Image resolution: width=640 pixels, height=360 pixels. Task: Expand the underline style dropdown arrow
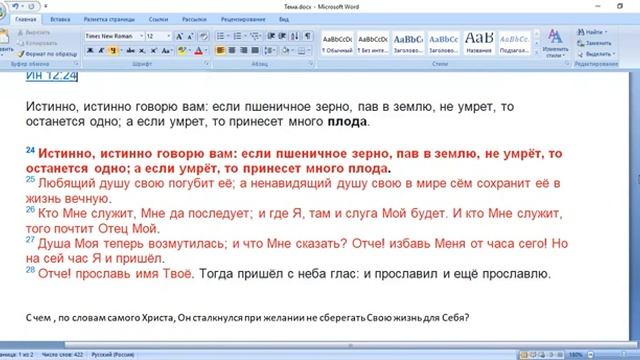click(x=121, y=51)
